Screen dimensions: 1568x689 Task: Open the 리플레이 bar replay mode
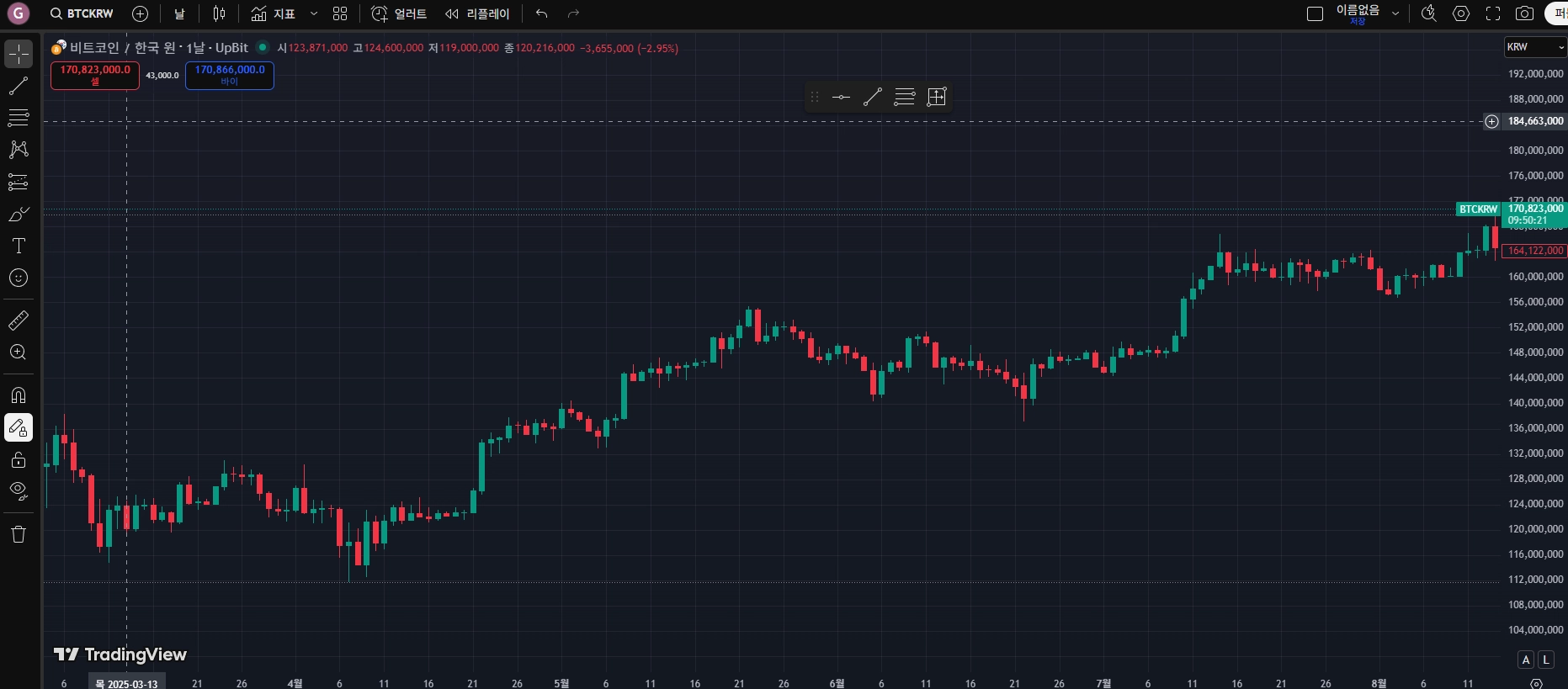(478, 13)
